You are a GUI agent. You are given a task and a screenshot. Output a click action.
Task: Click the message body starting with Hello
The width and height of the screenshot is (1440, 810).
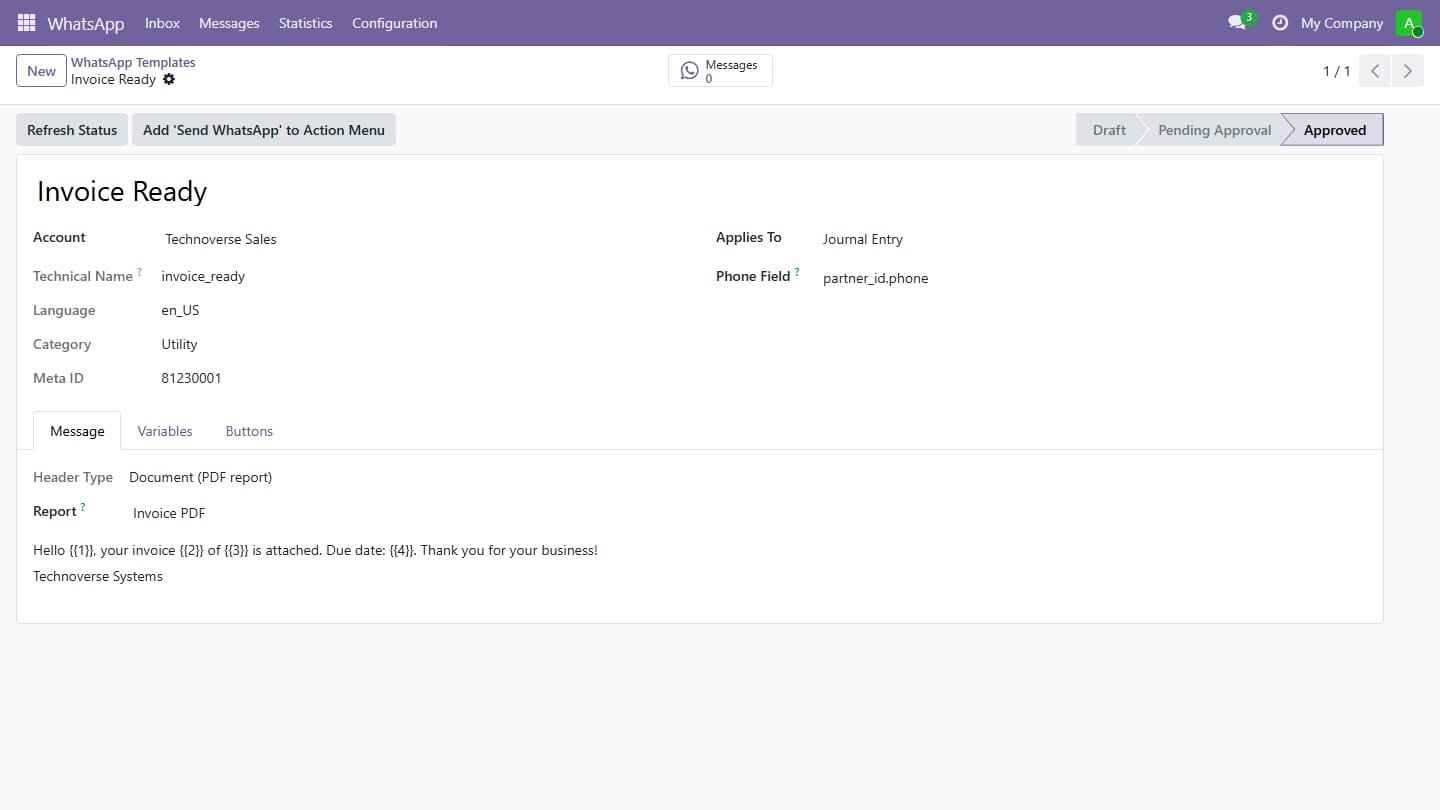(x=315, y=550)
